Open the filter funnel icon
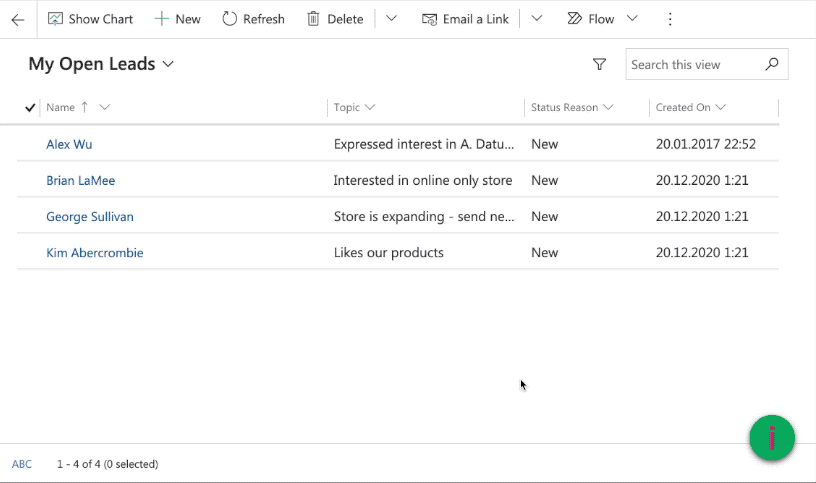The width and height of the screenshot is (816, 483). tap(599, 64)
